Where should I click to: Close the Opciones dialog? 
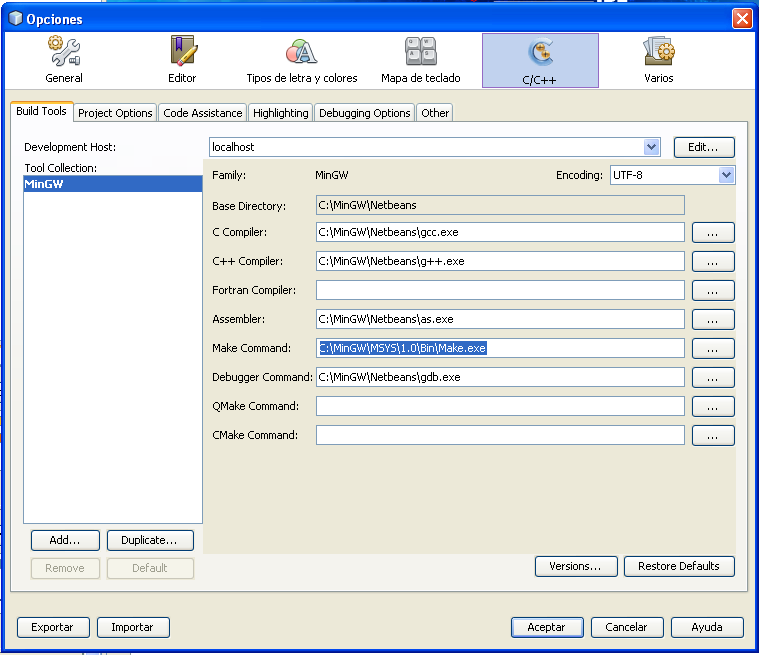(742, 19)
